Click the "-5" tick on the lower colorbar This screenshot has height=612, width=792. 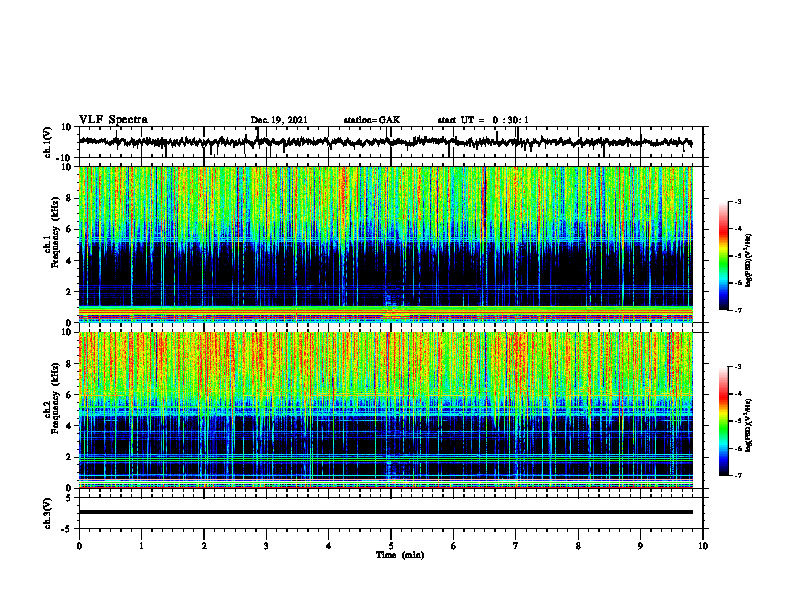(x=738, y=421)
